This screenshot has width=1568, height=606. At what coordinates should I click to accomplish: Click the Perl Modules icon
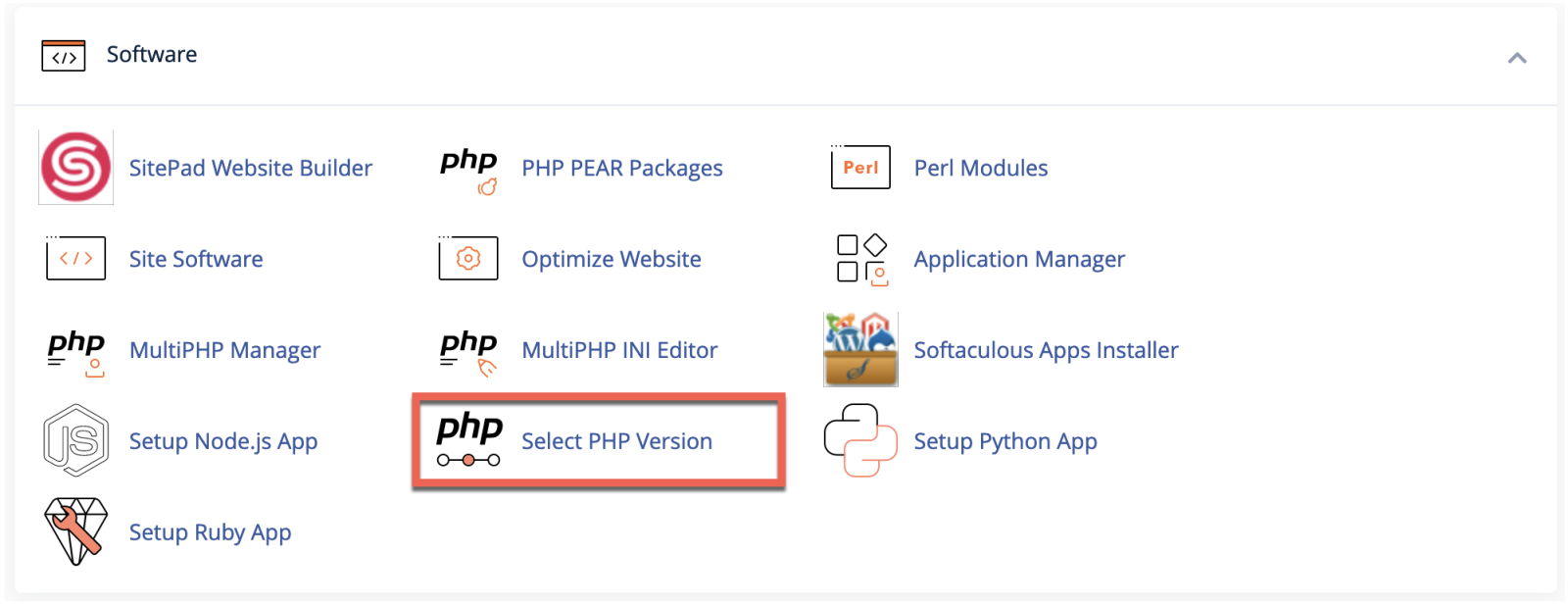[x=860, y=168]
